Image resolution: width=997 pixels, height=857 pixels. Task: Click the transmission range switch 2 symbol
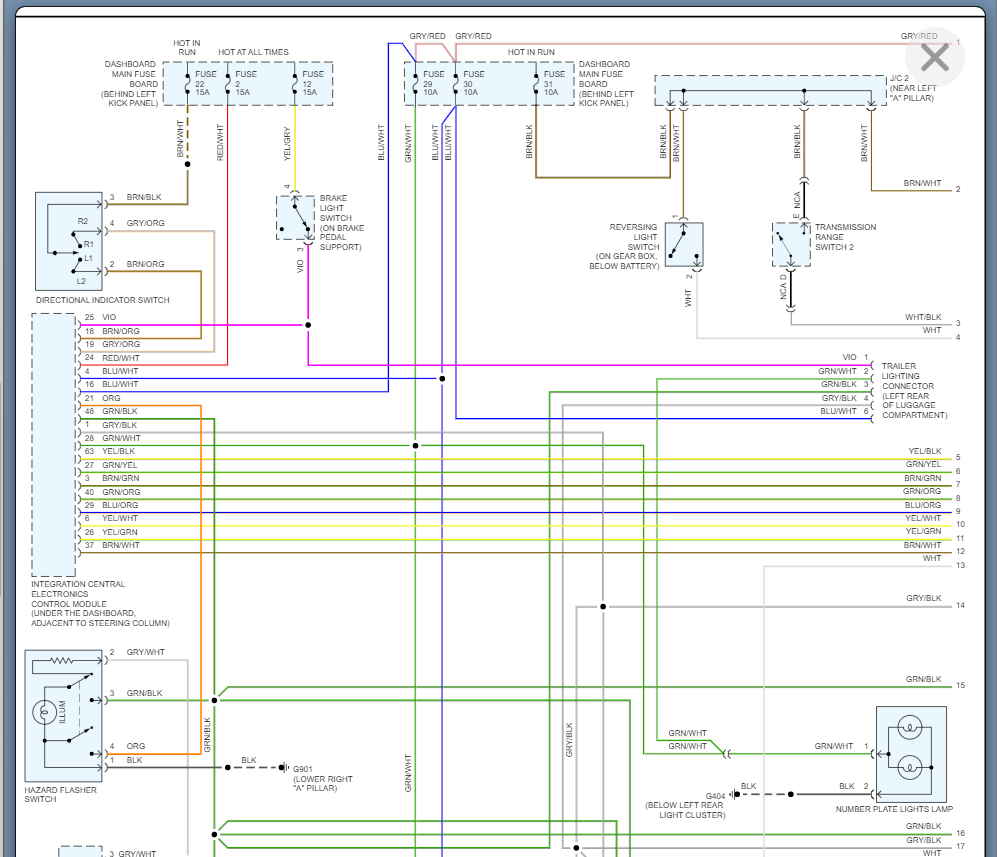click(791, 244)
